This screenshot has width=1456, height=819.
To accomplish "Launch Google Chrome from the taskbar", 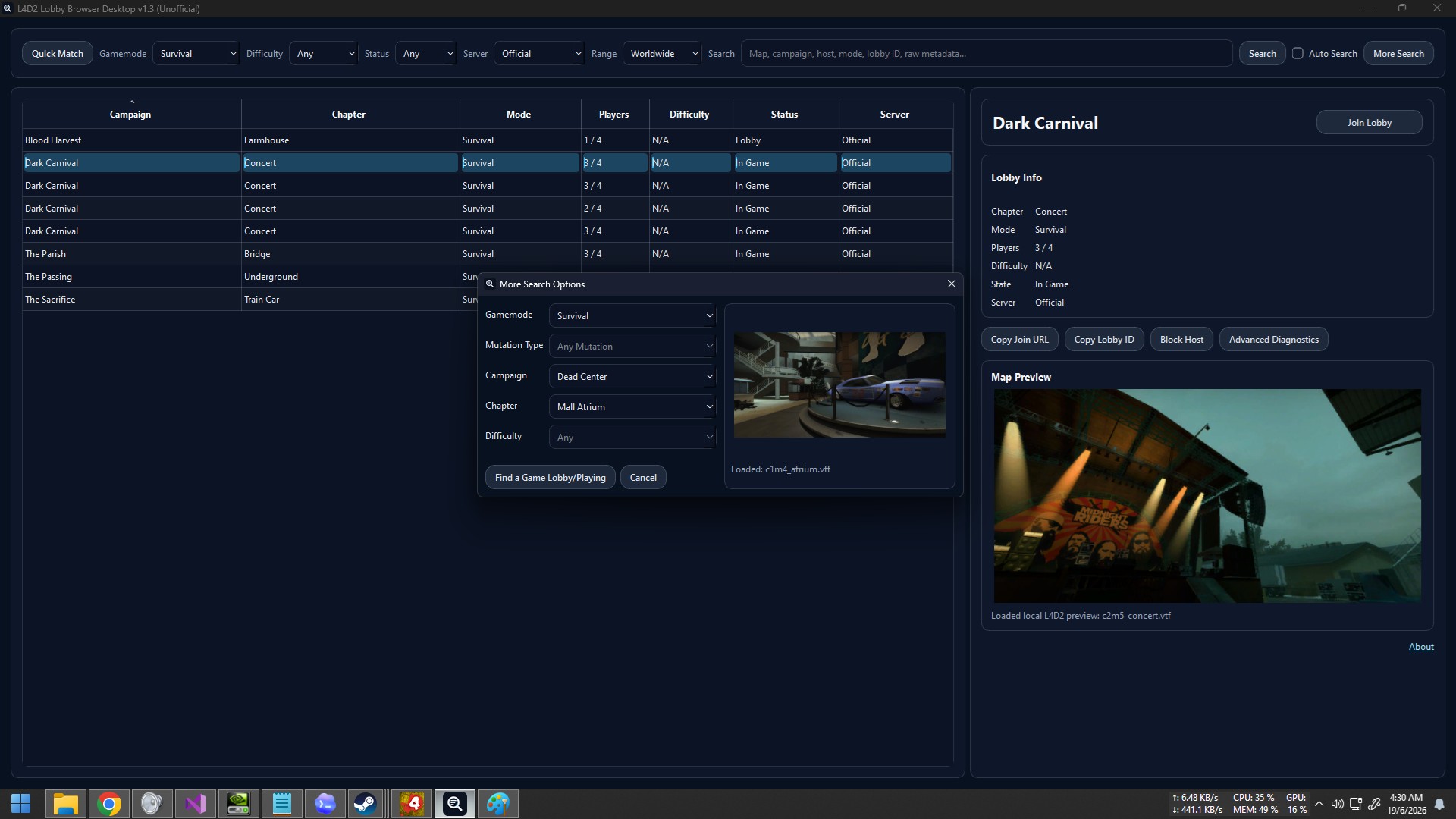I will click(109, 804).
